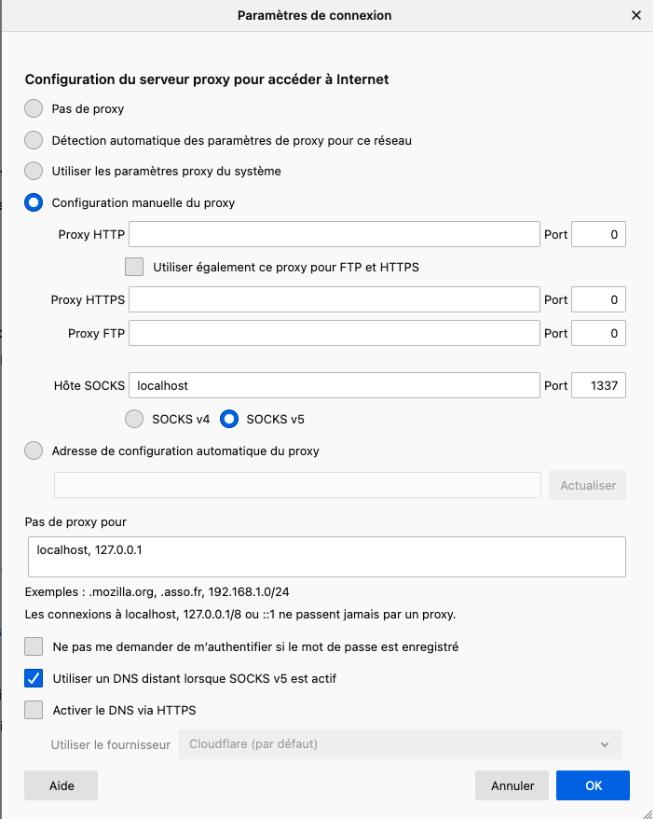This screenshot has height=819, width=653.
Task: Click the "Configuration du serveur proxy" heading
Action: click(x=207, y=79)
